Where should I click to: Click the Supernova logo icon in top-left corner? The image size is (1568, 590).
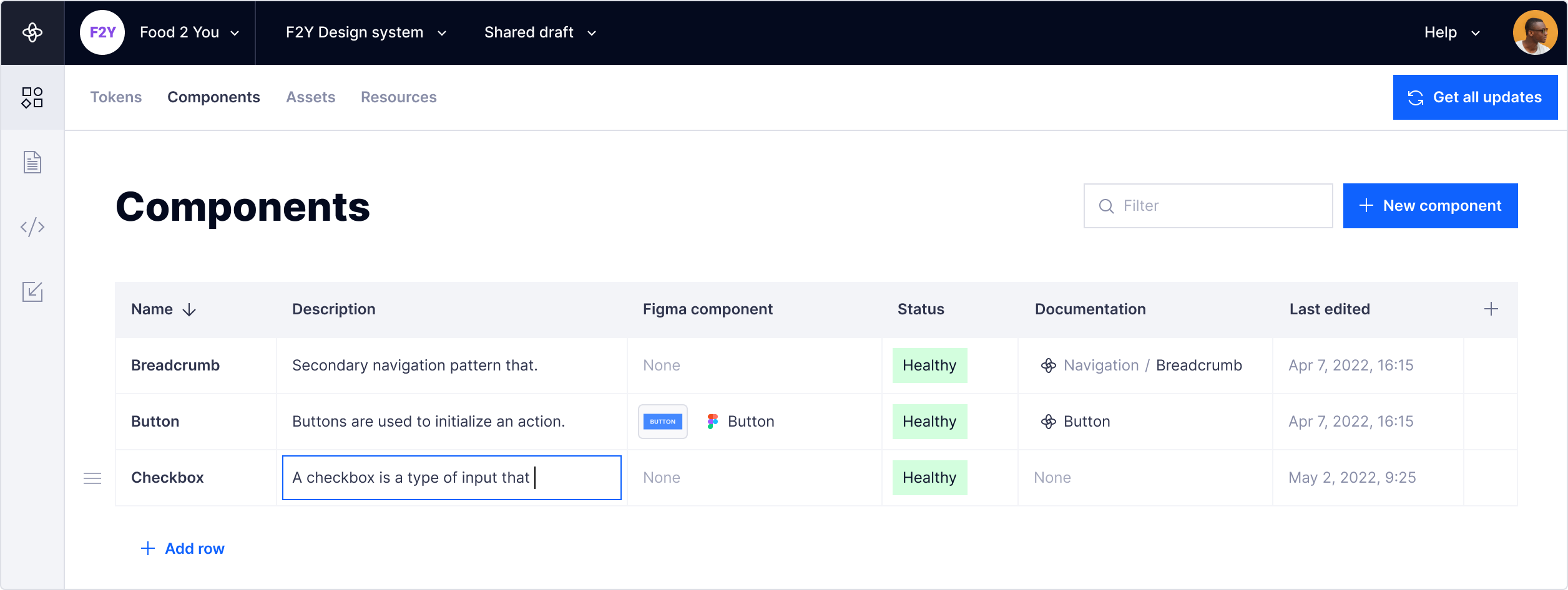point(32,32)
